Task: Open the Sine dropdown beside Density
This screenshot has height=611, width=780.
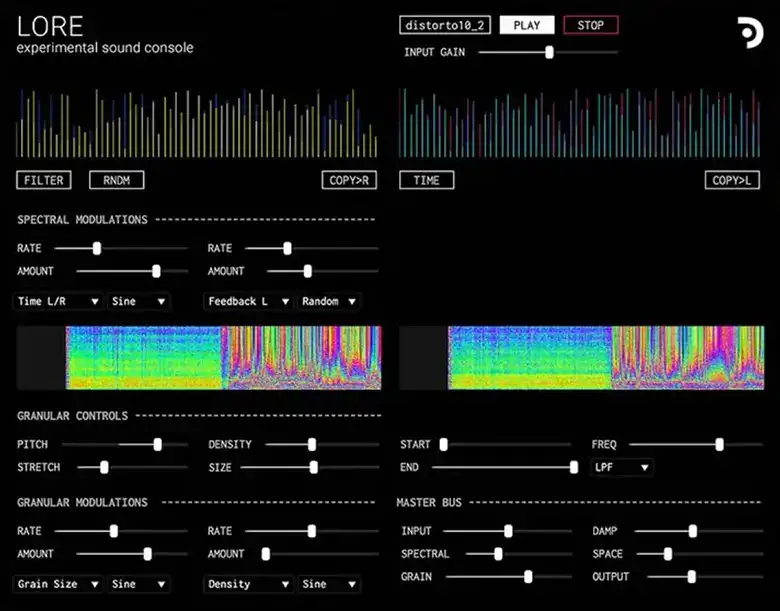Action: pos(329,584)
